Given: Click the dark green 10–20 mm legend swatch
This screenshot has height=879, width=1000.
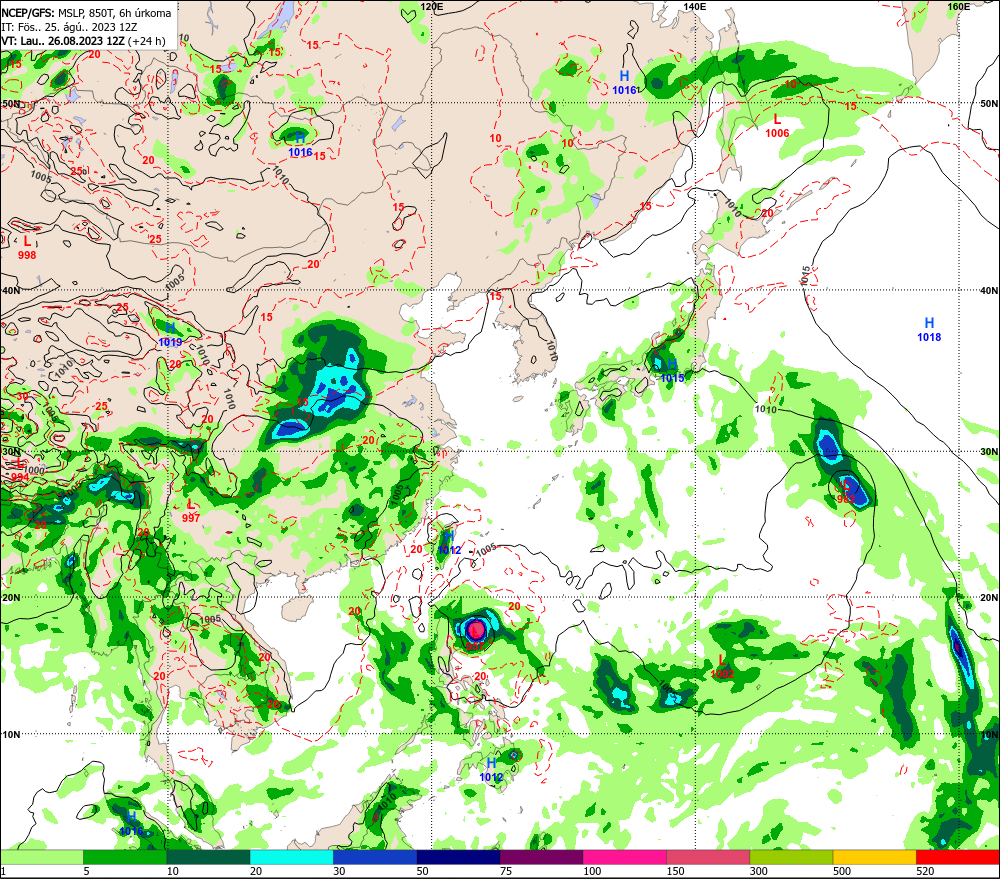Looking at the screenshot, I should click(x=209, y=857).
